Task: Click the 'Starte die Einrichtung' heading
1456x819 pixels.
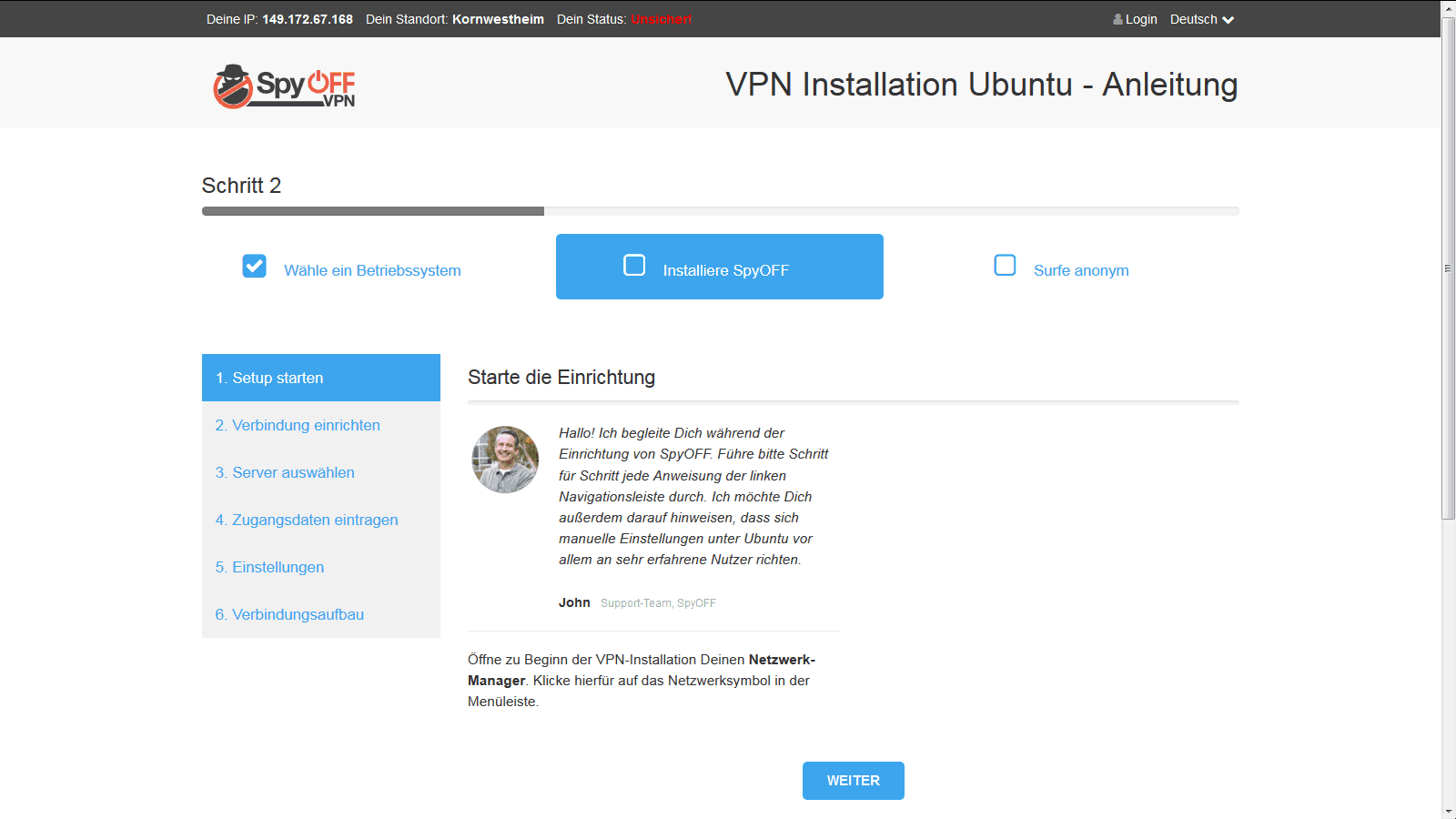Action: pos(561,377)
